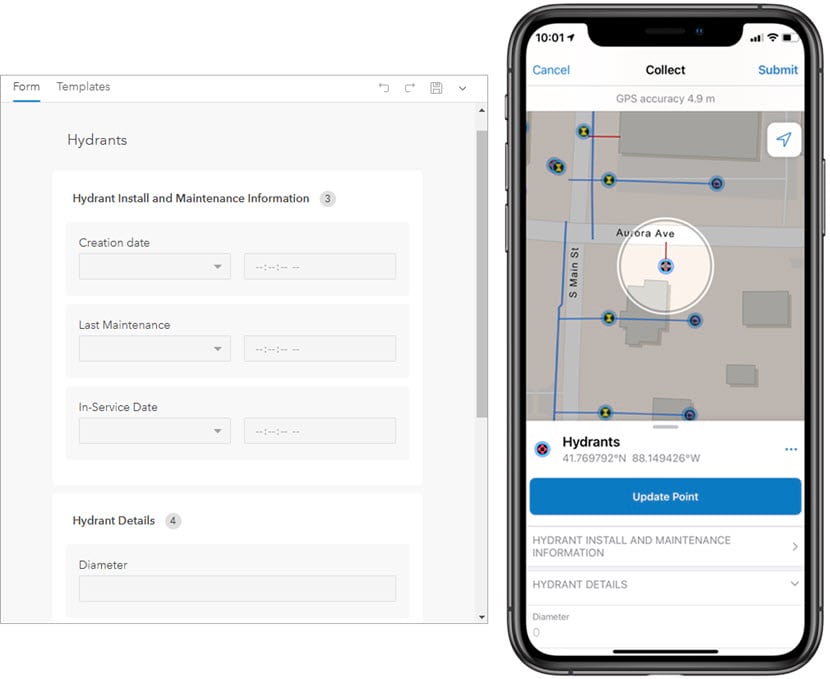
Task: Click the form scrollbar down arrow
Action: click(x=482, y=617)
